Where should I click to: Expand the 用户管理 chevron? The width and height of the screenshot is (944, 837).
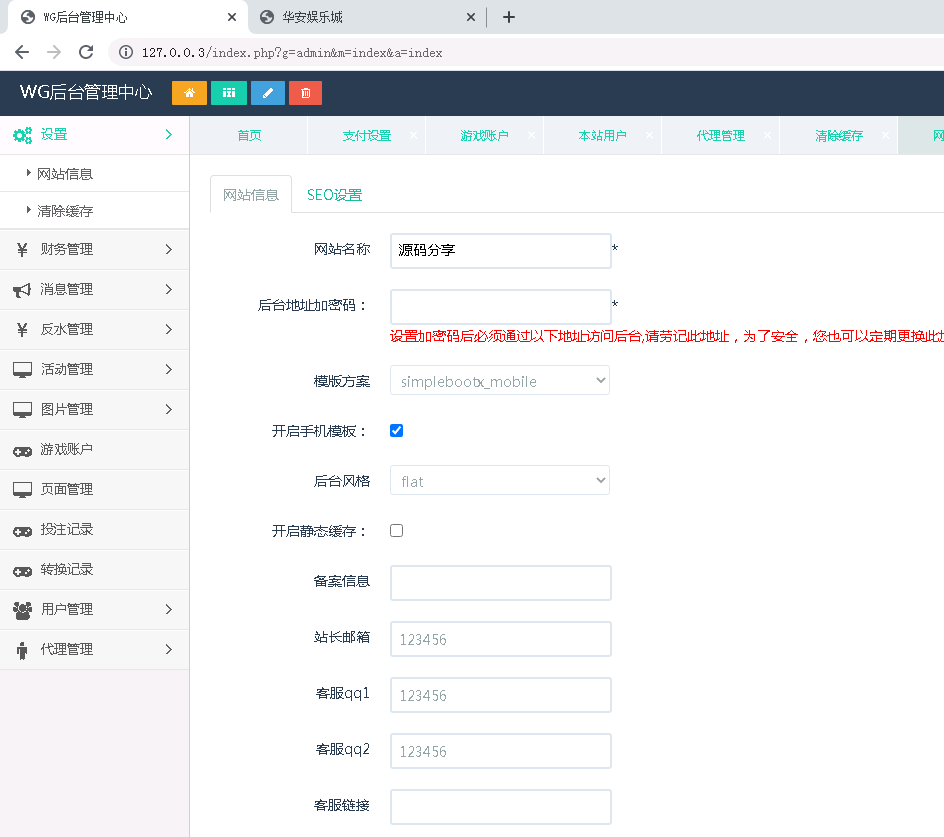click(169, 609)
